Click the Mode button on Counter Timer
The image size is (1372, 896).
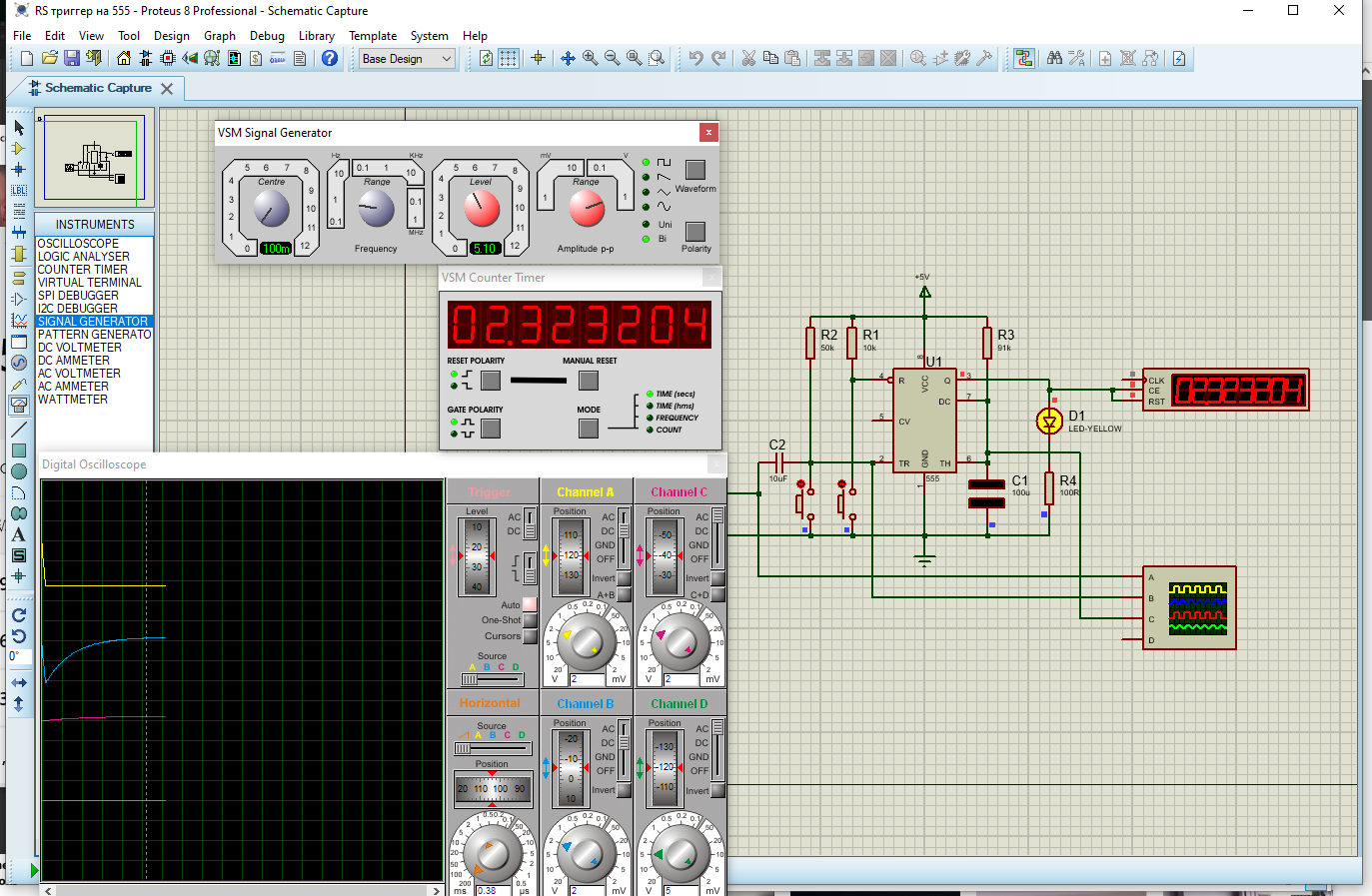coord(589,429)
